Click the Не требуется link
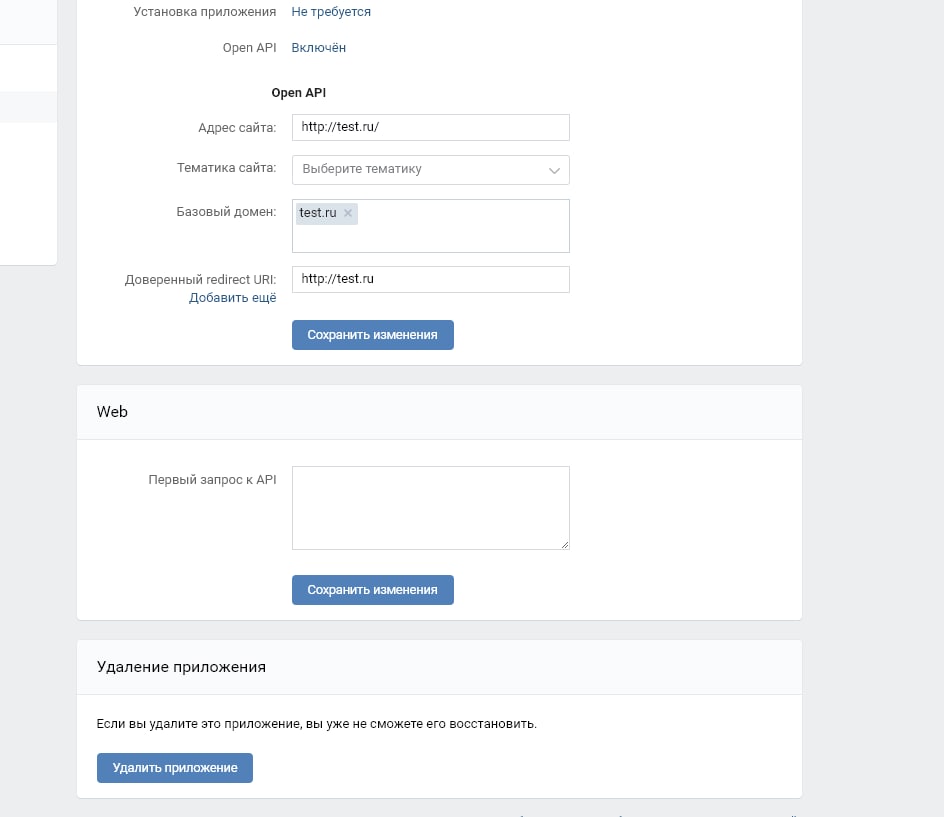The width and height of the screenshot is (944, 817). coord(331,12)
